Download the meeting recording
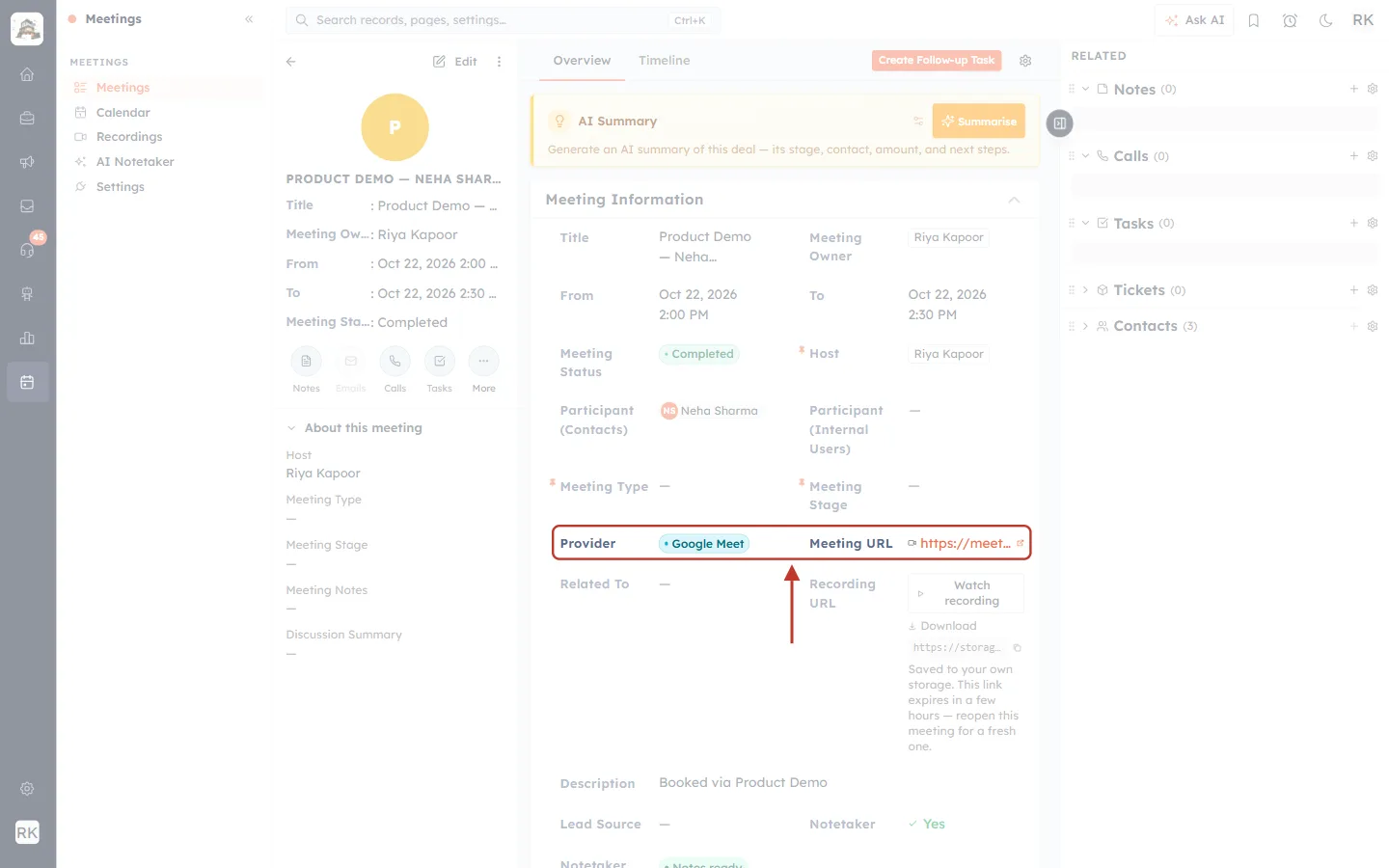The width and height of the screenshot is (1389, 868). click(x=942, y=626)
